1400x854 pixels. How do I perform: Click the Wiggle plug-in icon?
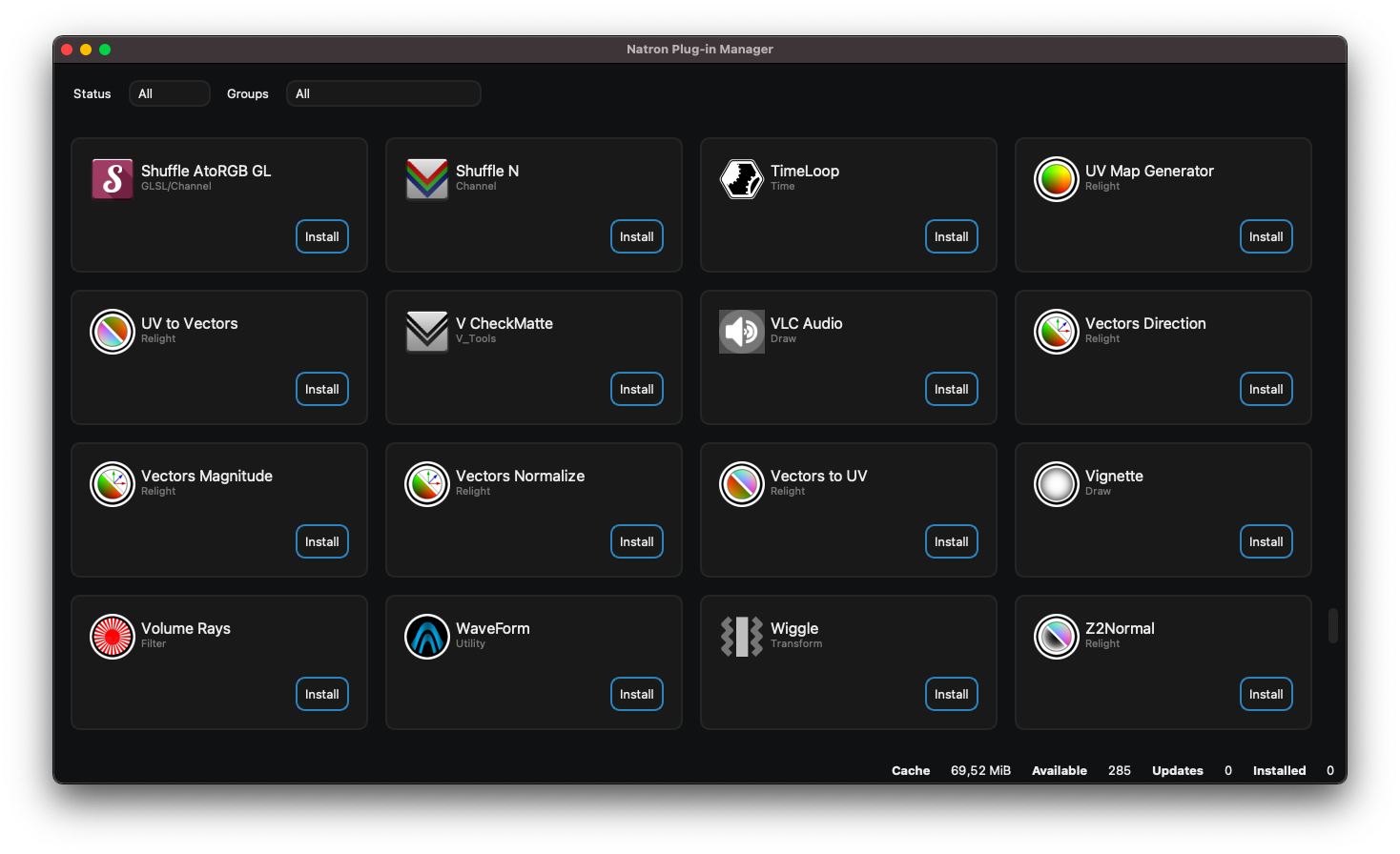click(x=742, y=637)
